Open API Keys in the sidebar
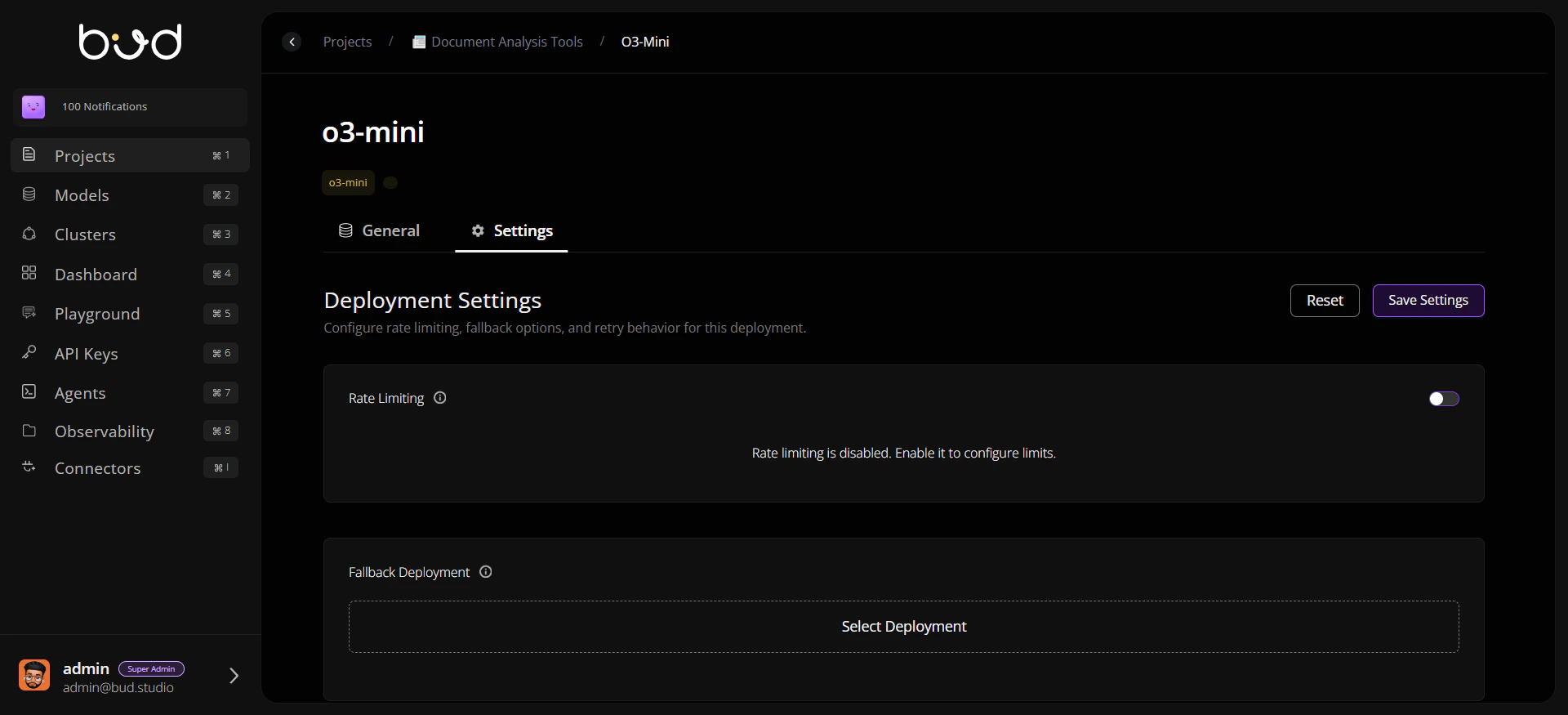The height and width of the screenshot is (715, 1568). (x=130, y=353)
